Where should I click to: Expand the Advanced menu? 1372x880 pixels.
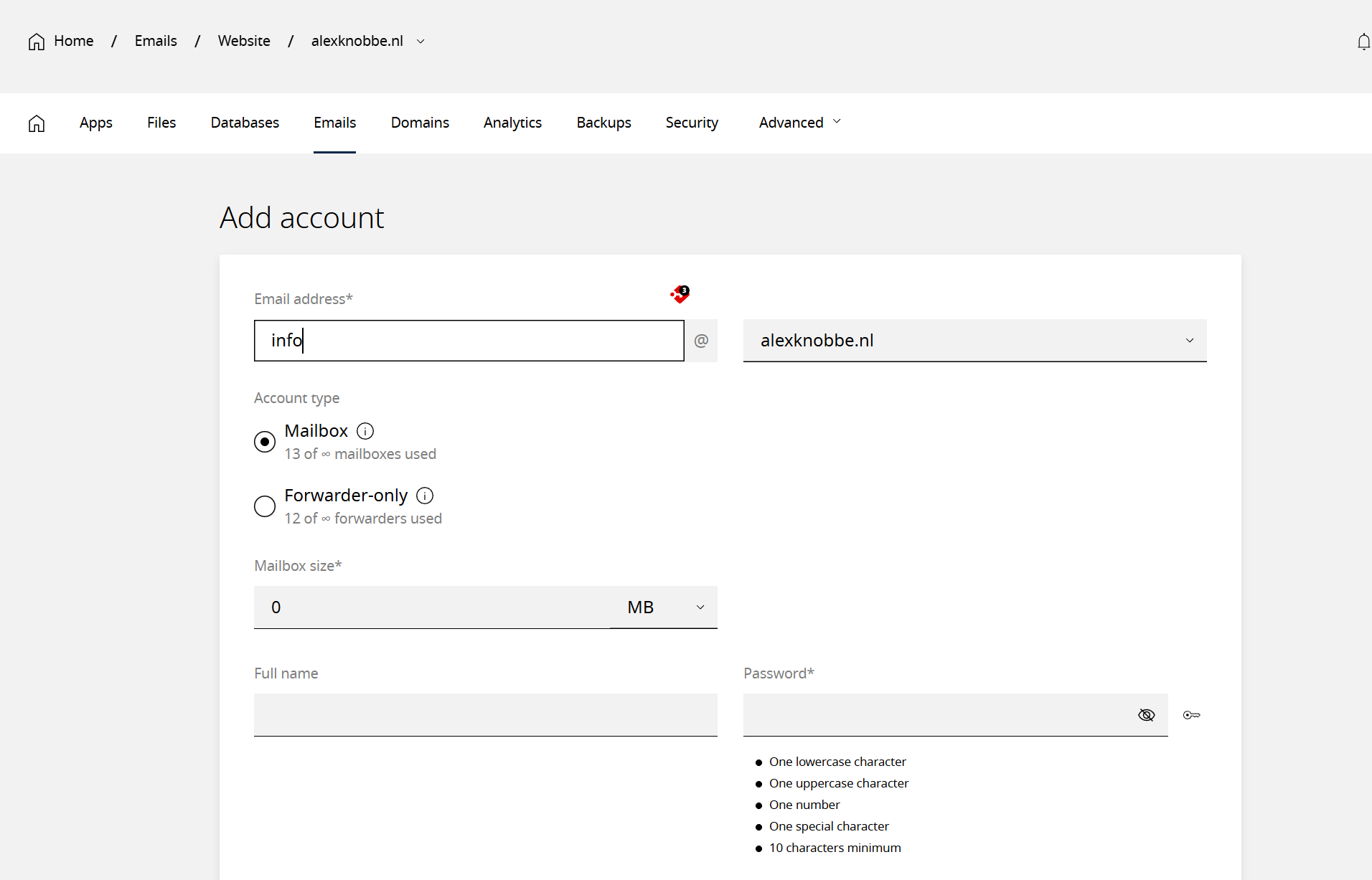[799, 123]
